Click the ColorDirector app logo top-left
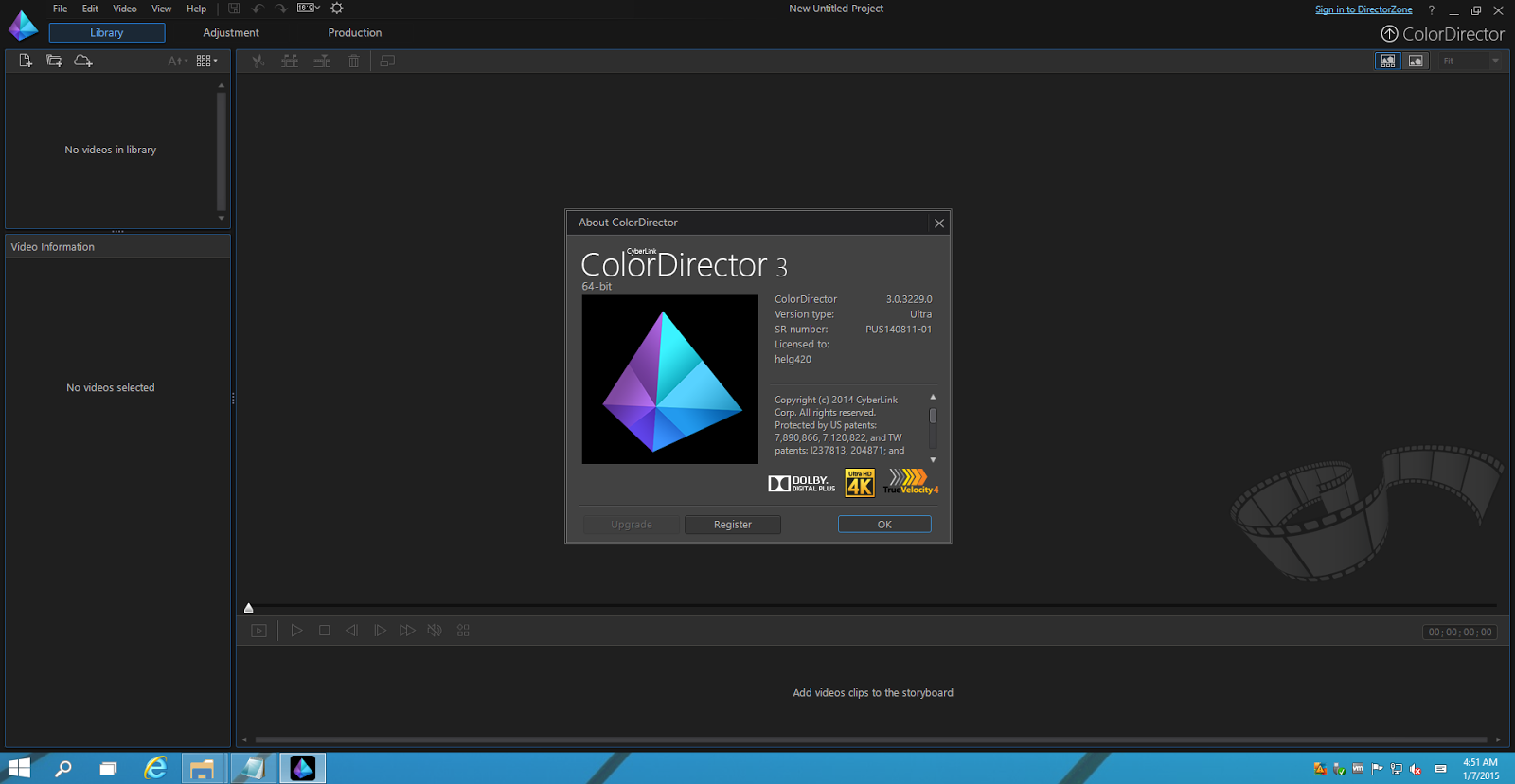Image resolution: width=1515 pixels, height=784 pixels. pos(23,26)
